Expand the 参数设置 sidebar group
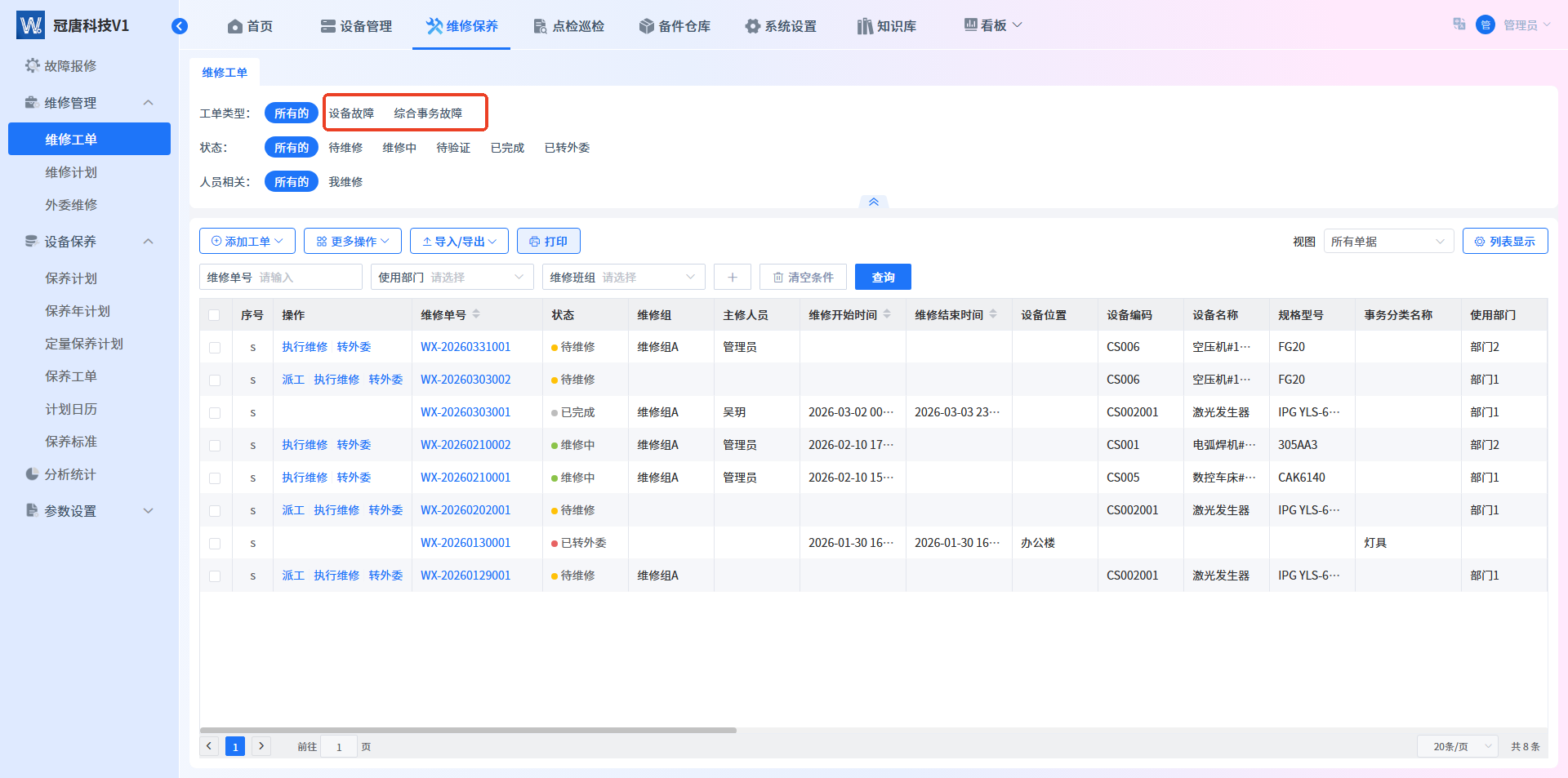 tap(148, 511)
